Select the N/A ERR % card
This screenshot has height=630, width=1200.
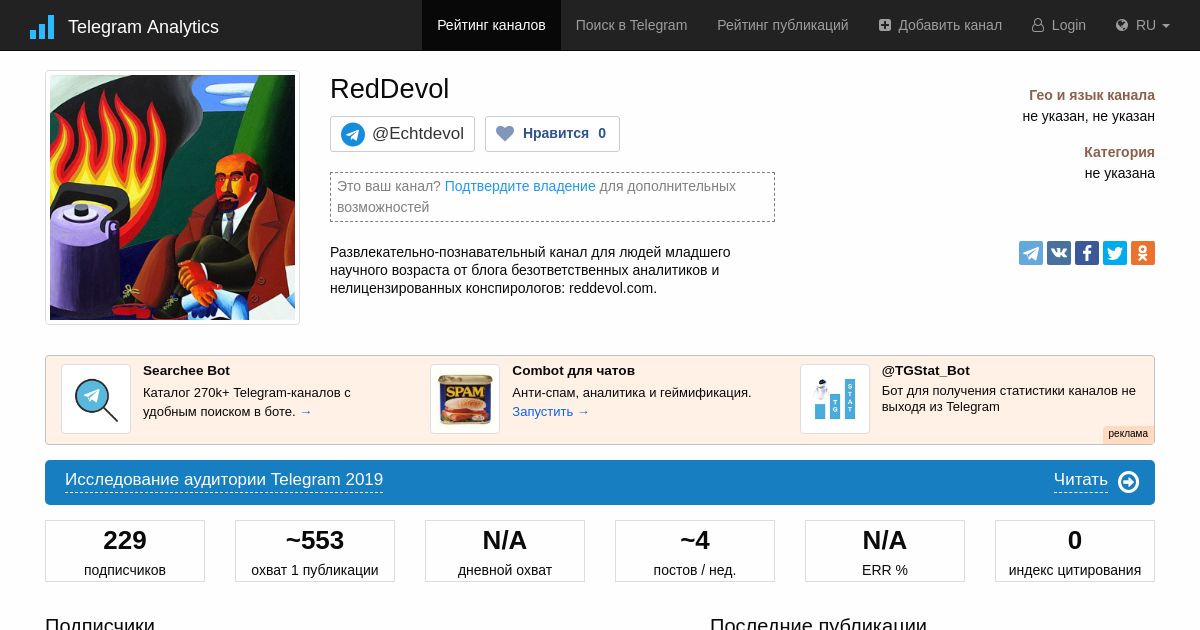pos(885,551)
